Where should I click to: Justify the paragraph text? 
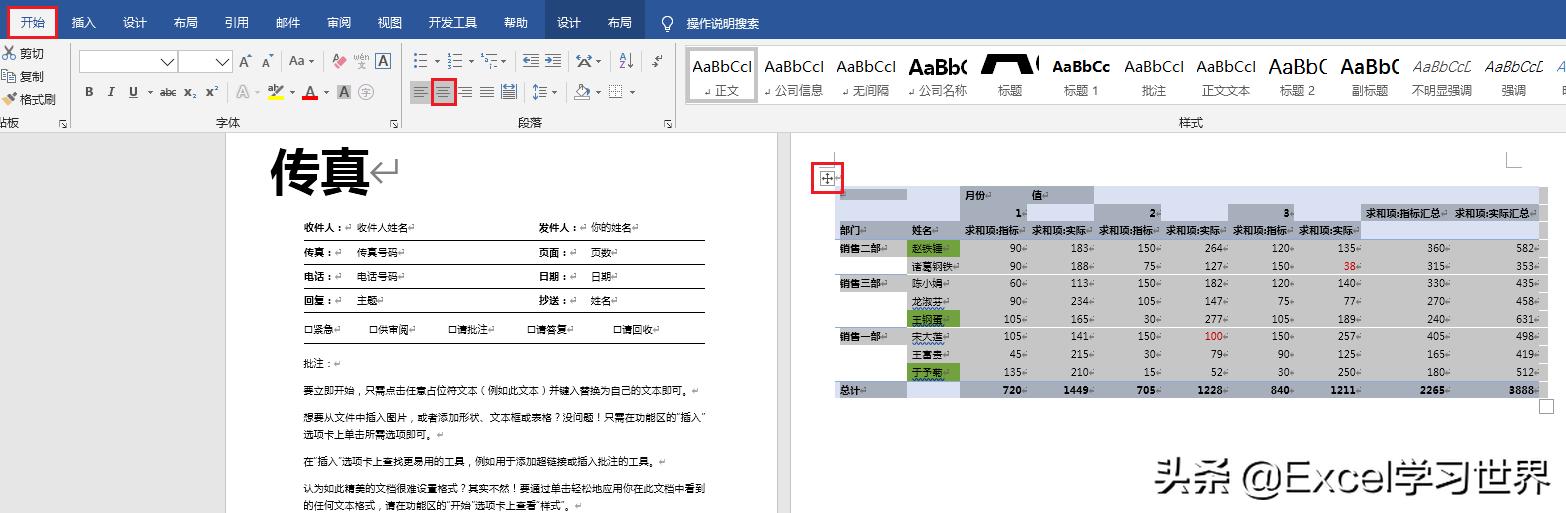tap(487, 92)
